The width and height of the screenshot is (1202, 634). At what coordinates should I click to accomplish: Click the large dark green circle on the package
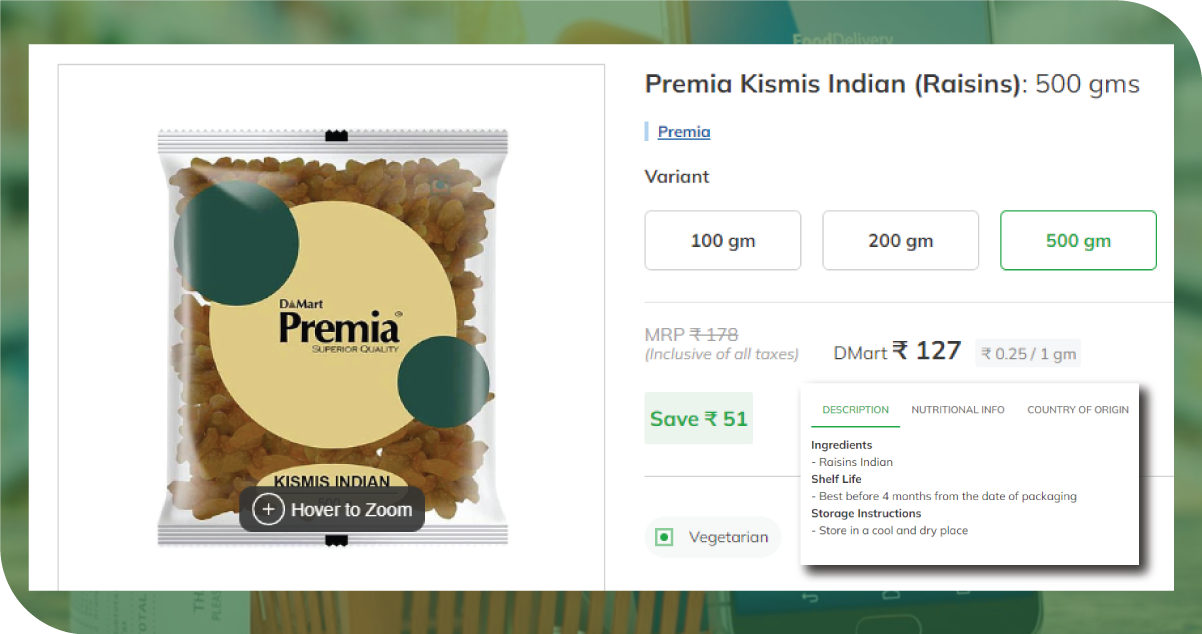pos(237,243)
